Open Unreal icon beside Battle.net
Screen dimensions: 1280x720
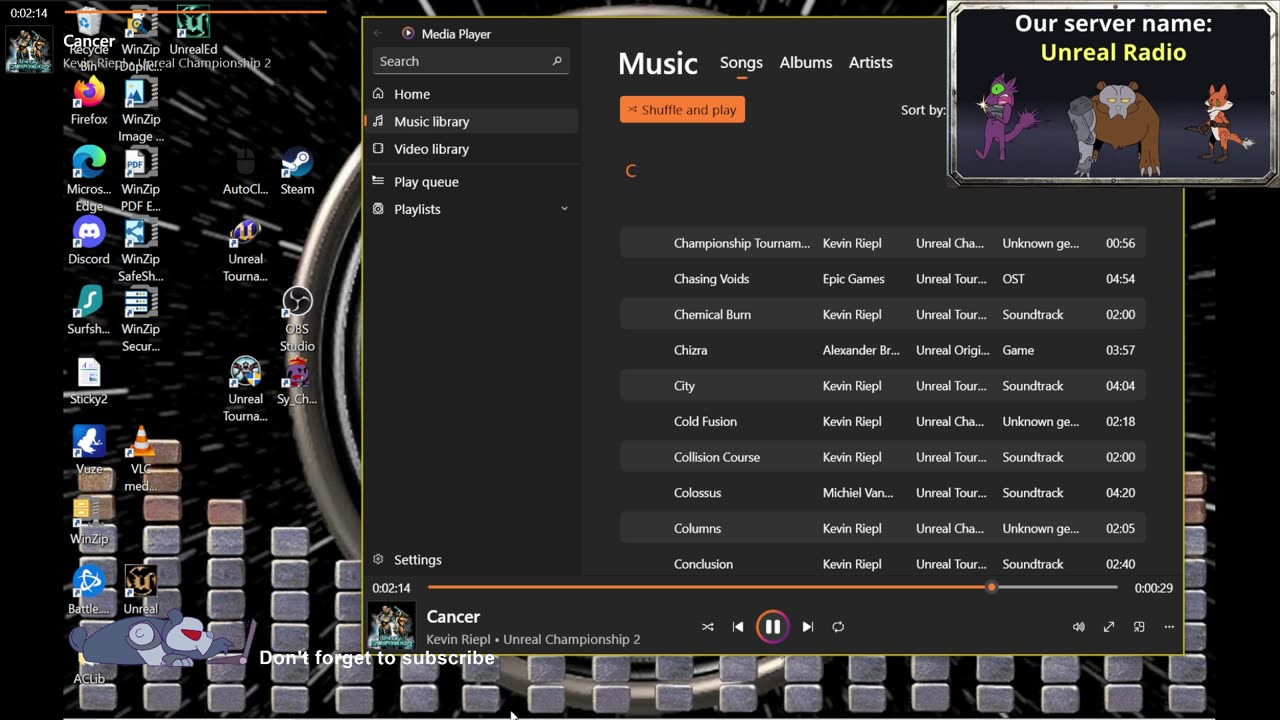tap(141, 592)
